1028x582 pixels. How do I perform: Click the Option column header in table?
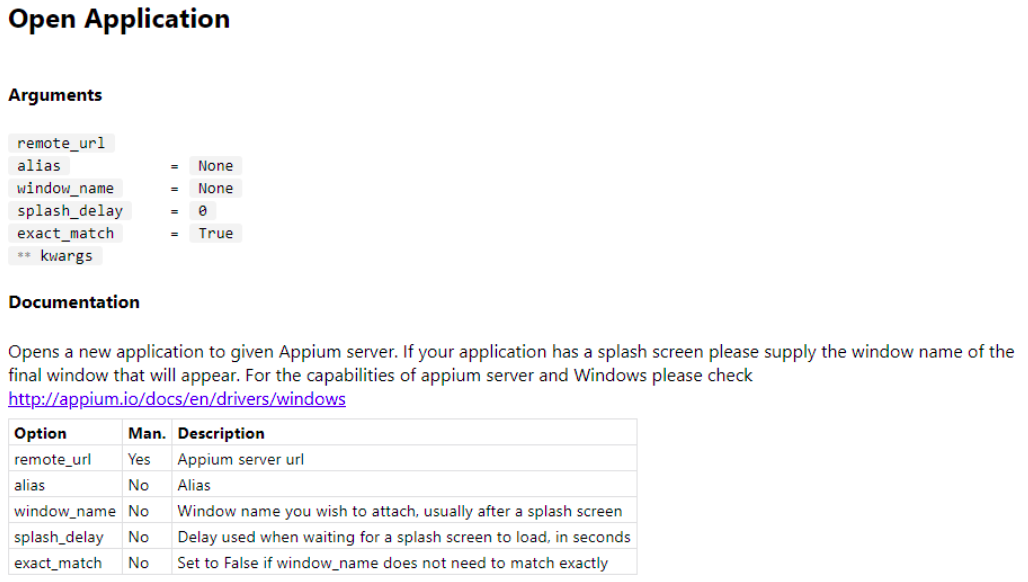click(66, 433)
